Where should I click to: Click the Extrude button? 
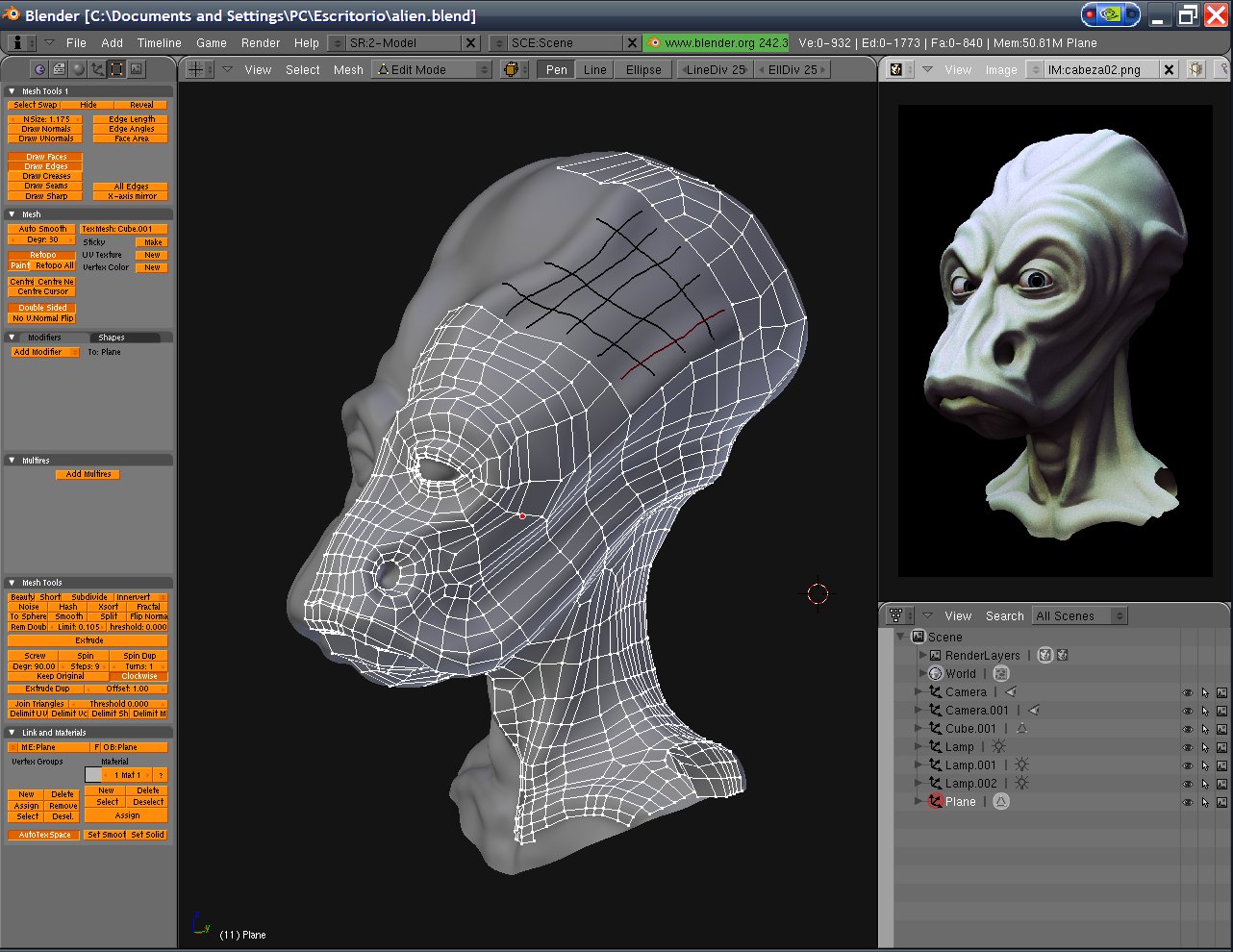tap(88, 640)
